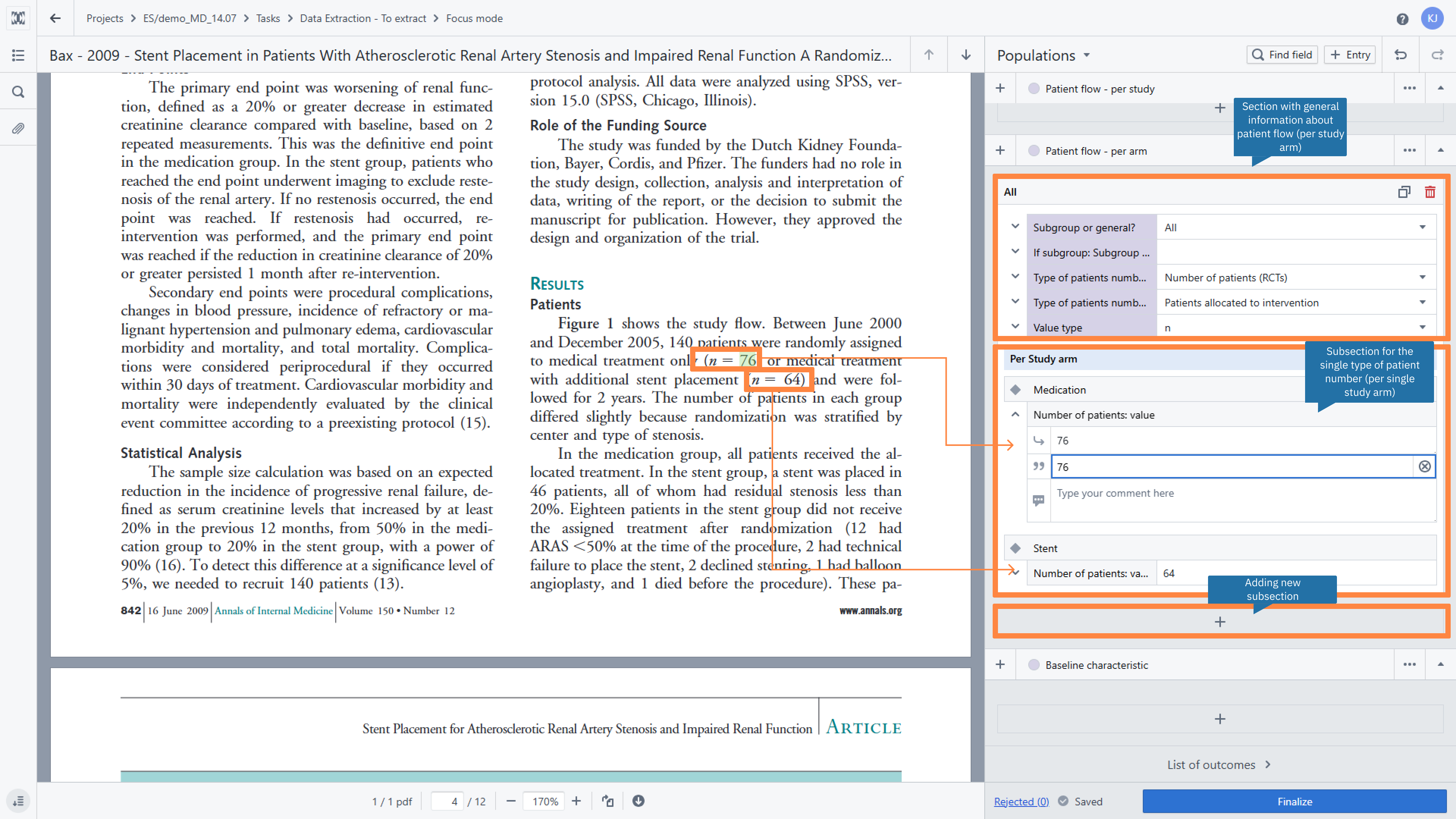Image resolution: width=1456 pixels, height=819 pixels.
Task: Open Patients allocated to intervention dropdown
Action: click(1296, 303)
